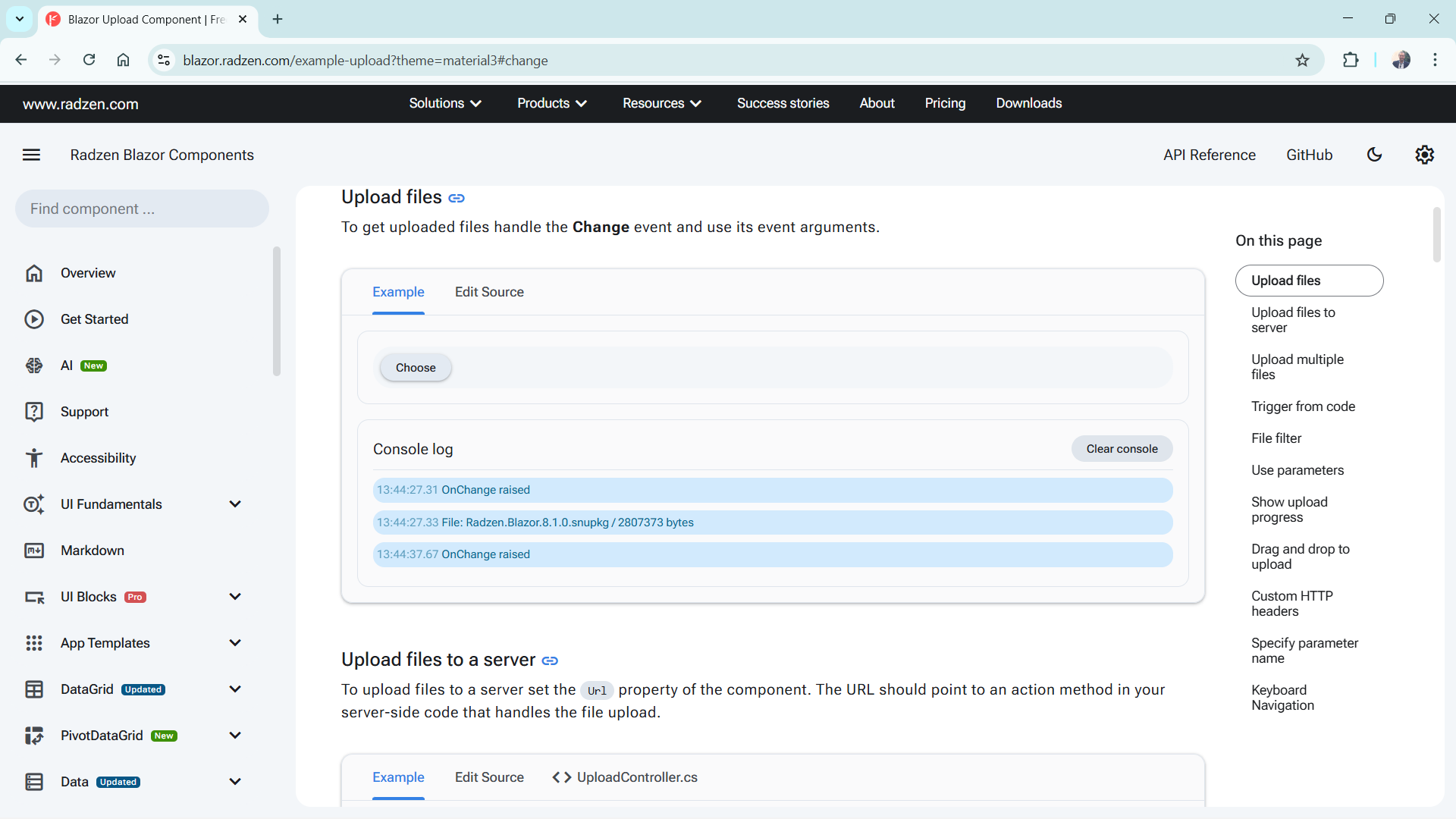Bookmark this page with star icon
The height and width of the screenshot is (819, 1456).
point(1302,60)
